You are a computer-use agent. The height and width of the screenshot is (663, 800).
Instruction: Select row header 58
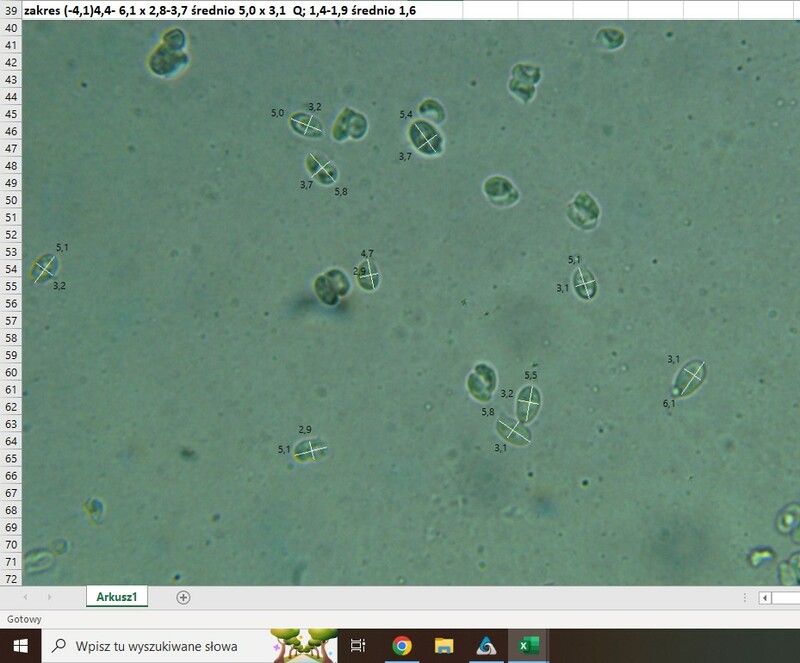(x=11, y=338)
